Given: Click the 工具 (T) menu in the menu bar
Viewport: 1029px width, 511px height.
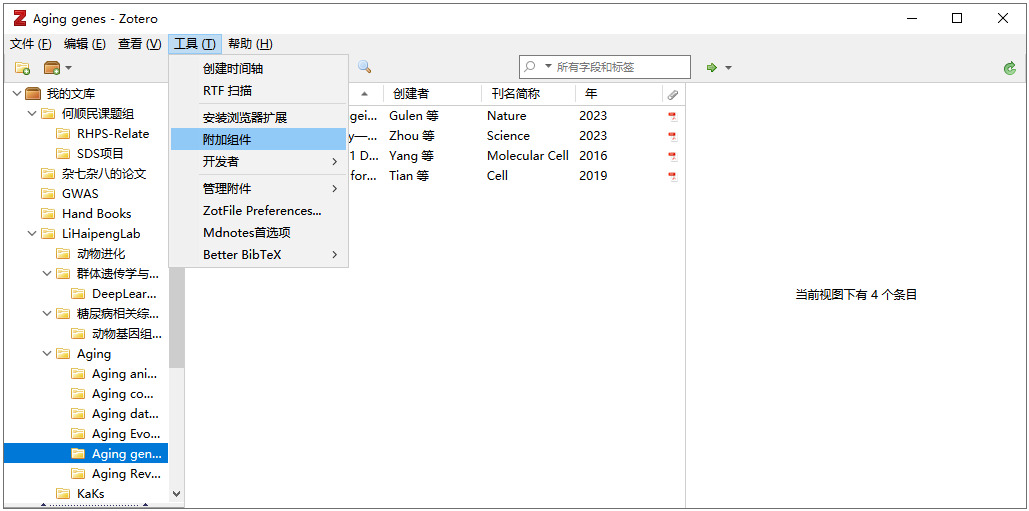Looking at the screenshot, I should coord(195,44).
